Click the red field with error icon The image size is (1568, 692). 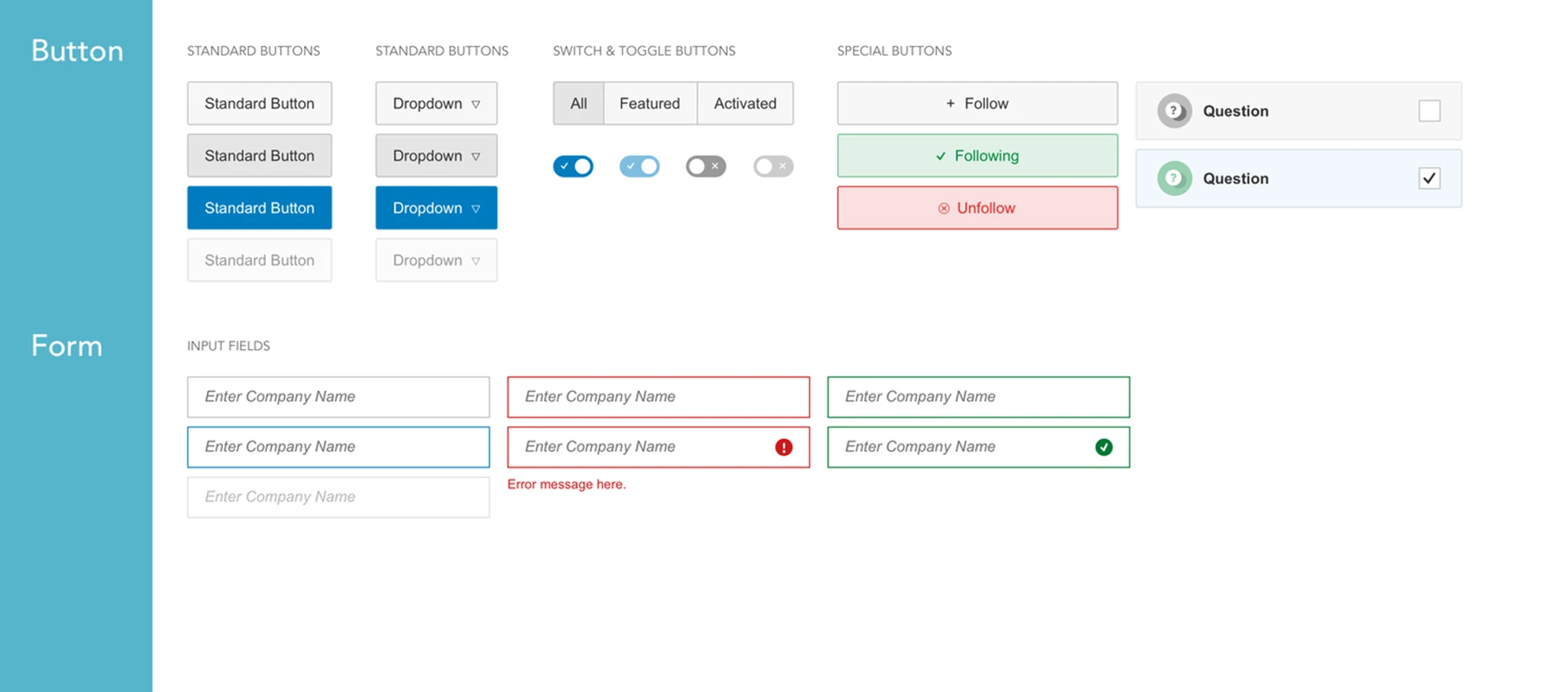[658, 447]
